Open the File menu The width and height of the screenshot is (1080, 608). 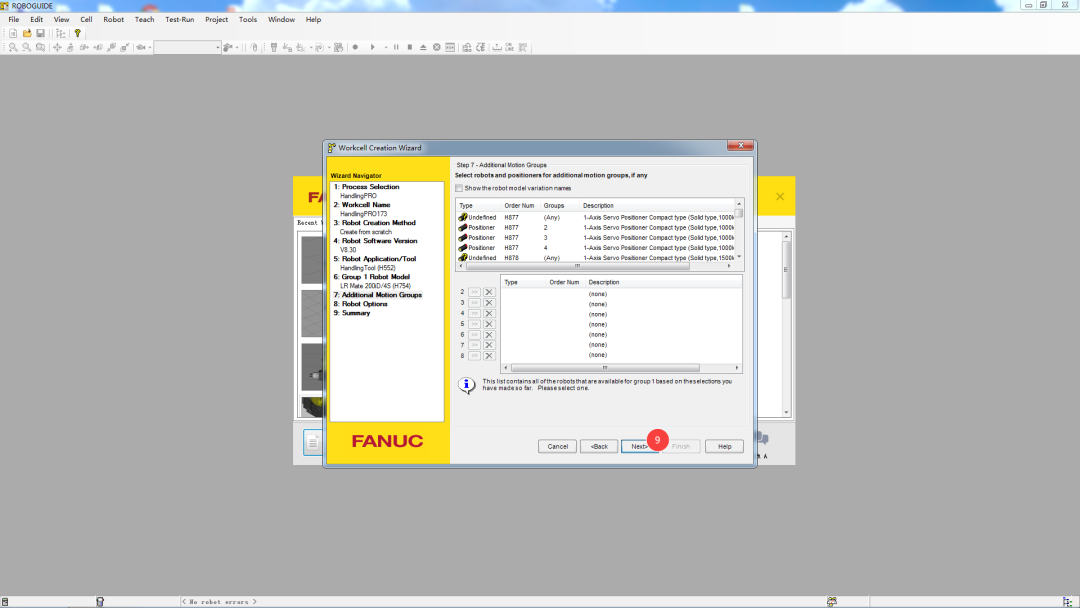14,19
